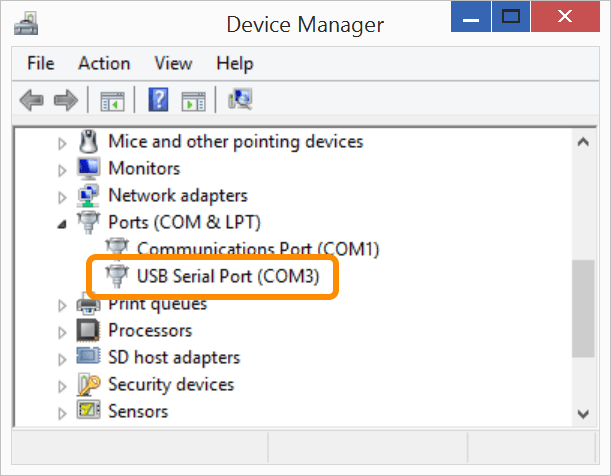Click the Forward arrow toolbar icon
Viewport: 611px width, 476px height.
pyautogui.click(x=66, y=100)
